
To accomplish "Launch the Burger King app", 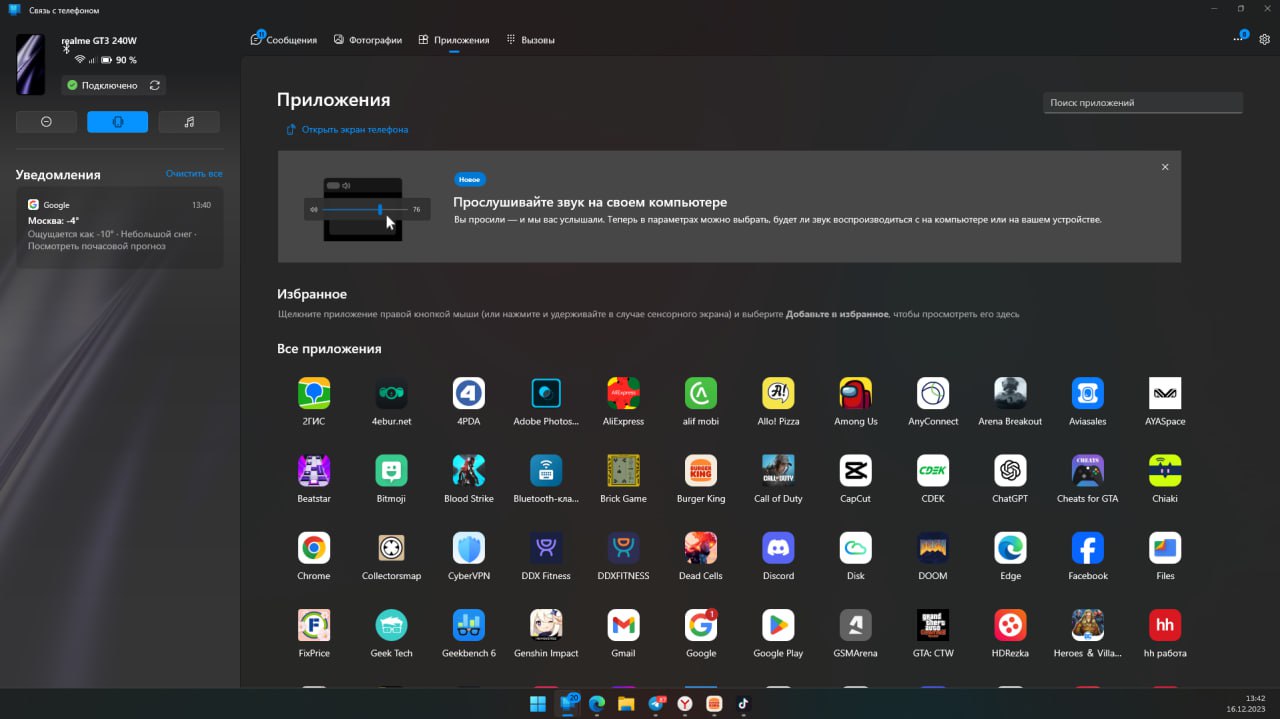I will (x=700, y=471).
